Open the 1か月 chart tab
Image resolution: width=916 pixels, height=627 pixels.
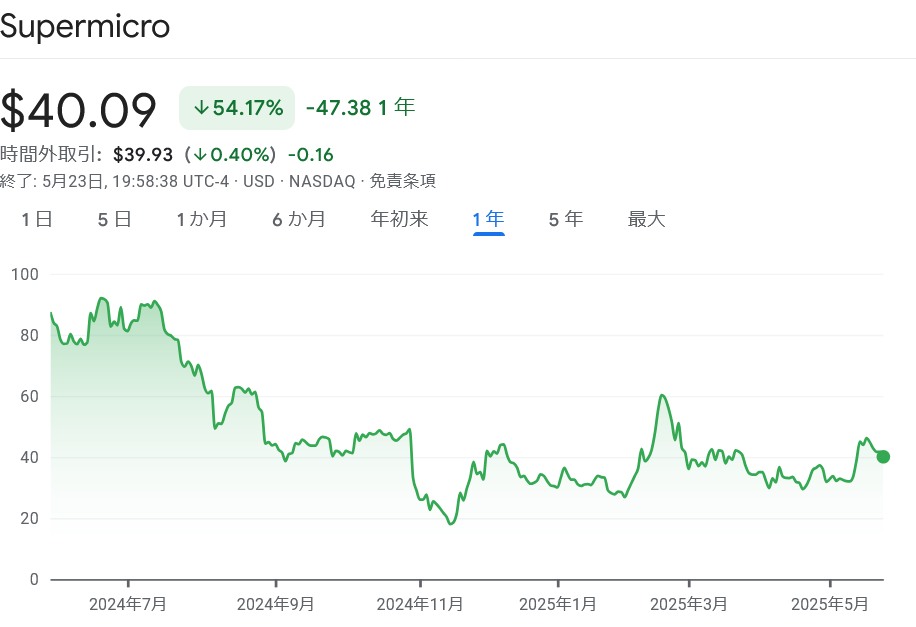(x=202, y=218)
